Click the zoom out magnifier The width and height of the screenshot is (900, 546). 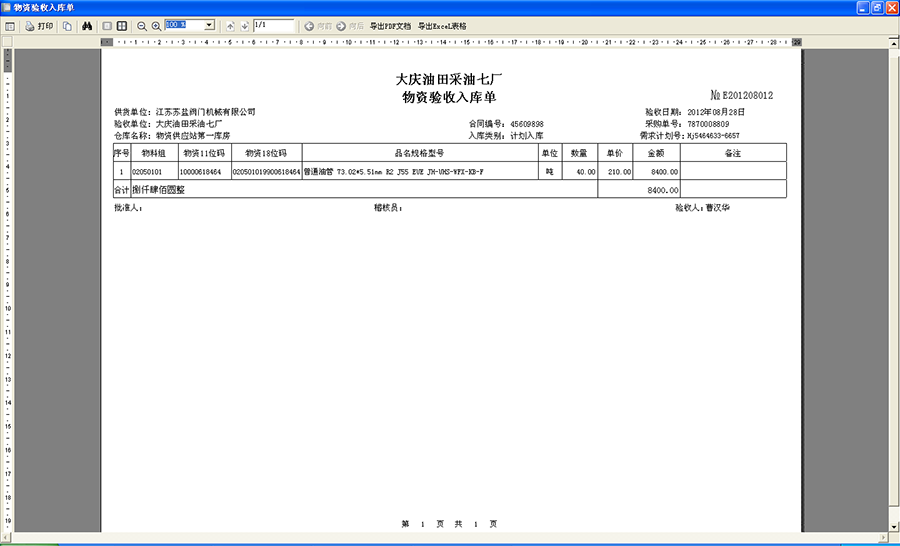141,26
